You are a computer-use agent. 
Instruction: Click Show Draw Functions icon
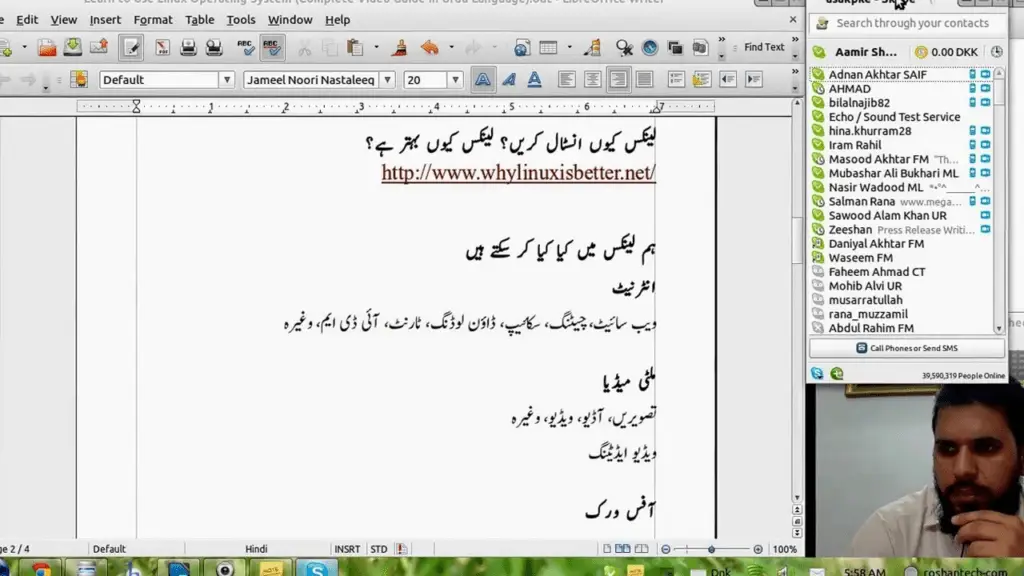[592, 47]
